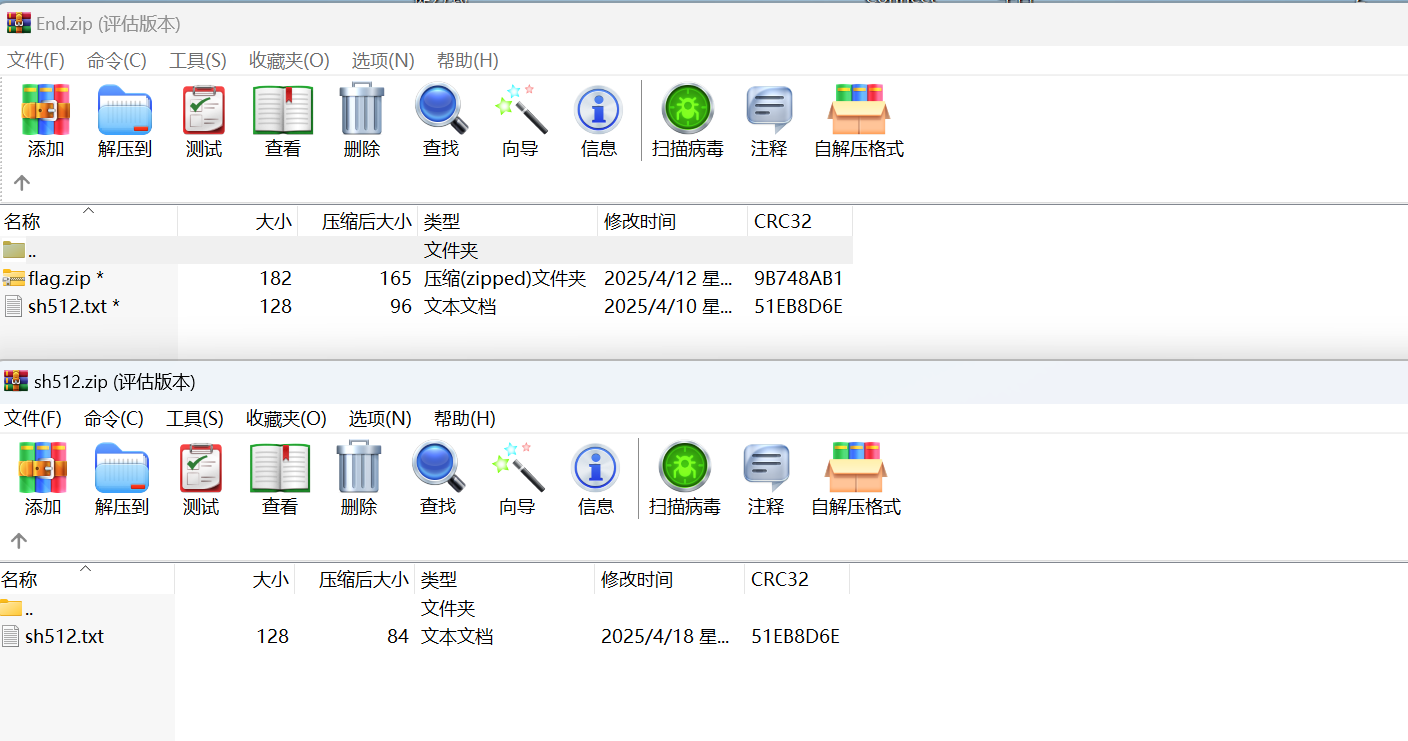This screenshot has width=1408, height=741.
Task: Open Options (选项) menu in End.zip window
Action: (x=383, y=61)
